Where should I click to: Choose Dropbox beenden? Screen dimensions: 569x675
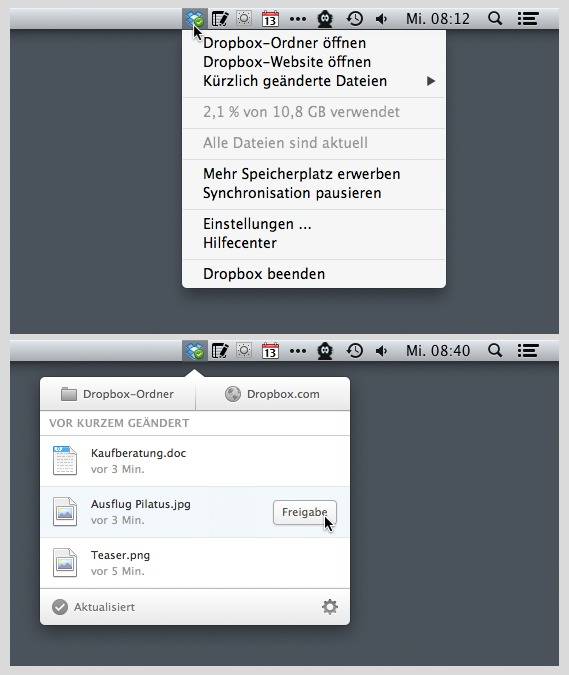pos(314,274)
